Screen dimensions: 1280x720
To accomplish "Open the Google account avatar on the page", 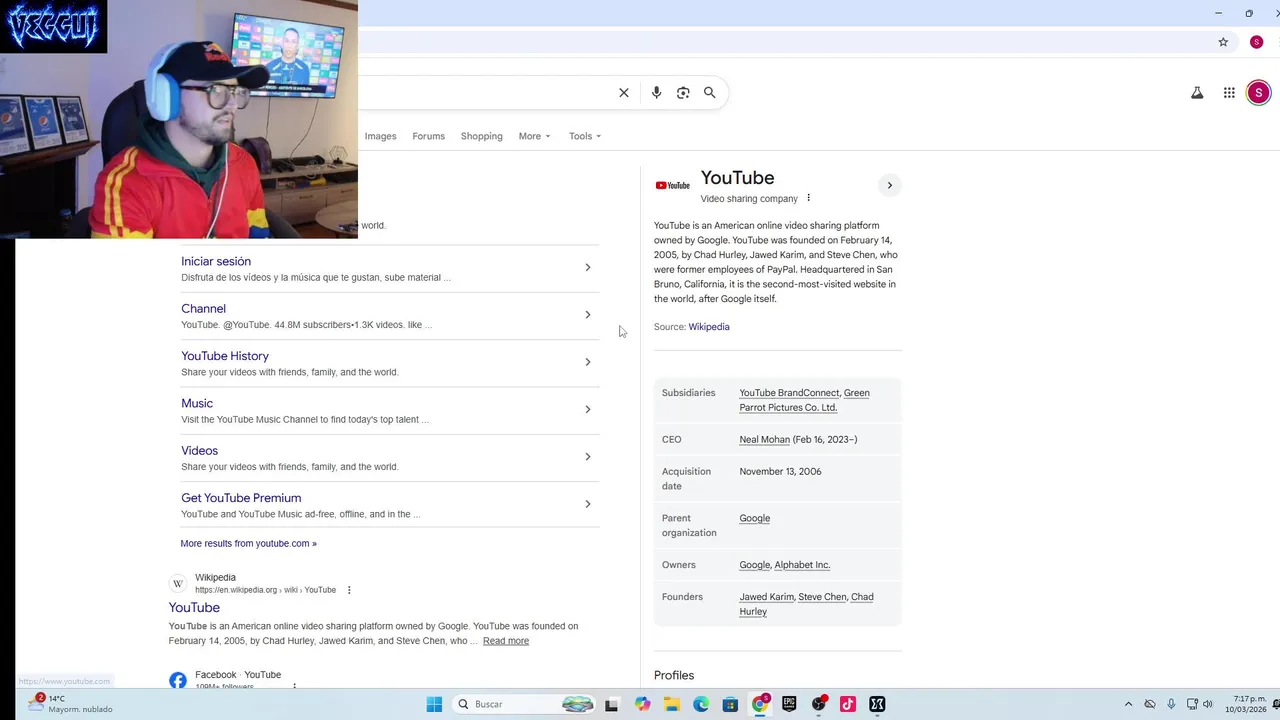I will [x=1259, y=93].
